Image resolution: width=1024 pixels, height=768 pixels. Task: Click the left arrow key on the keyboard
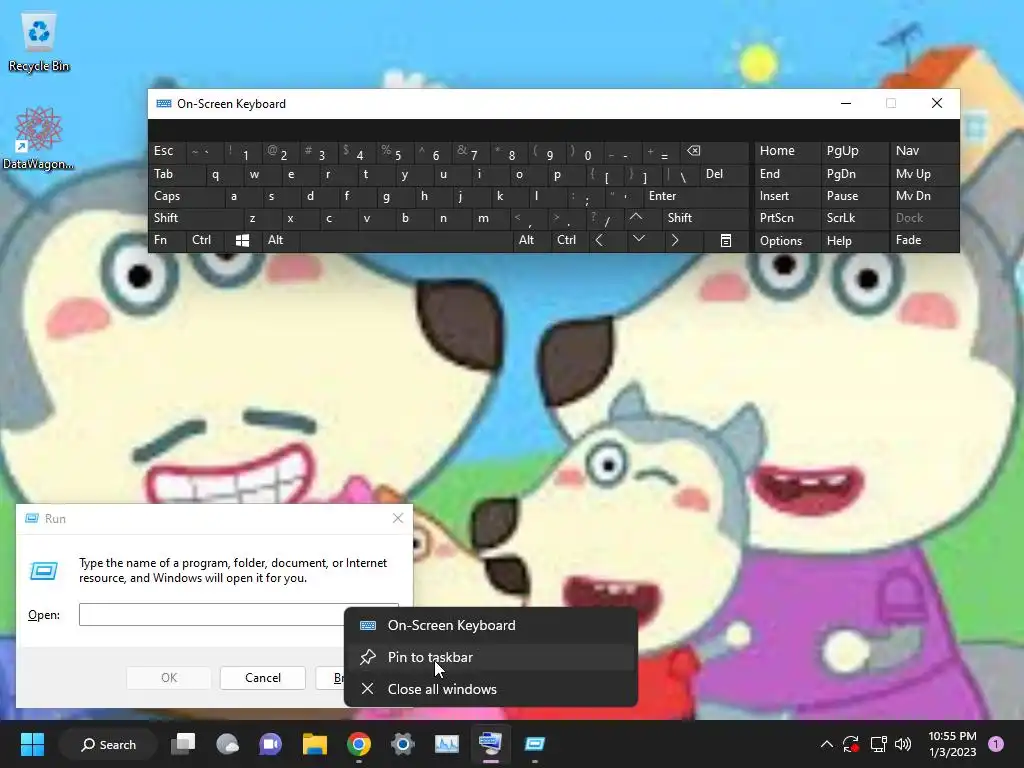pyautogui.click(x=600, y=240)
